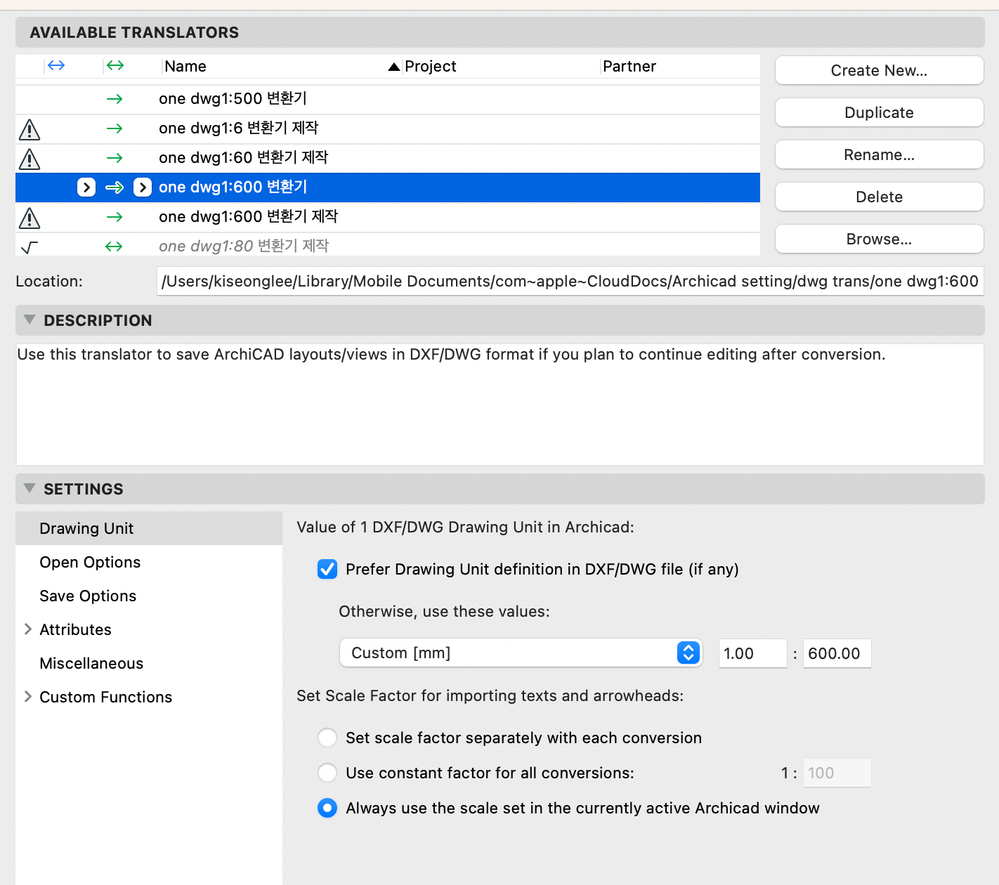The image size is (999, 885).
Task: Uncheck "Prefer Drawing Unit definition in DXF/DWG file"
Action: click(x=327, y=569)
